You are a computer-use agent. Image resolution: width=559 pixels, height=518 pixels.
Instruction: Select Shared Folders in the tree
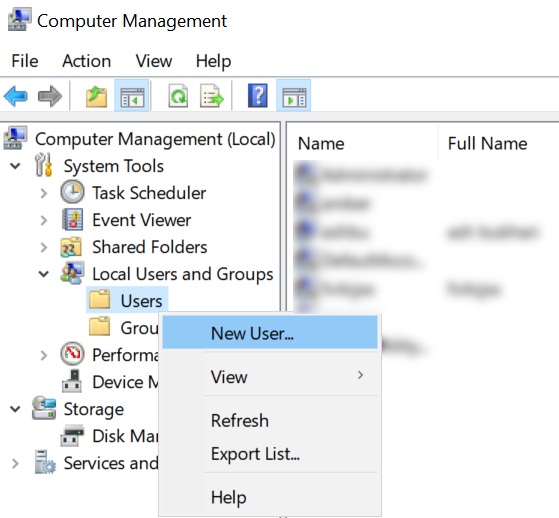tap(150, 247)
